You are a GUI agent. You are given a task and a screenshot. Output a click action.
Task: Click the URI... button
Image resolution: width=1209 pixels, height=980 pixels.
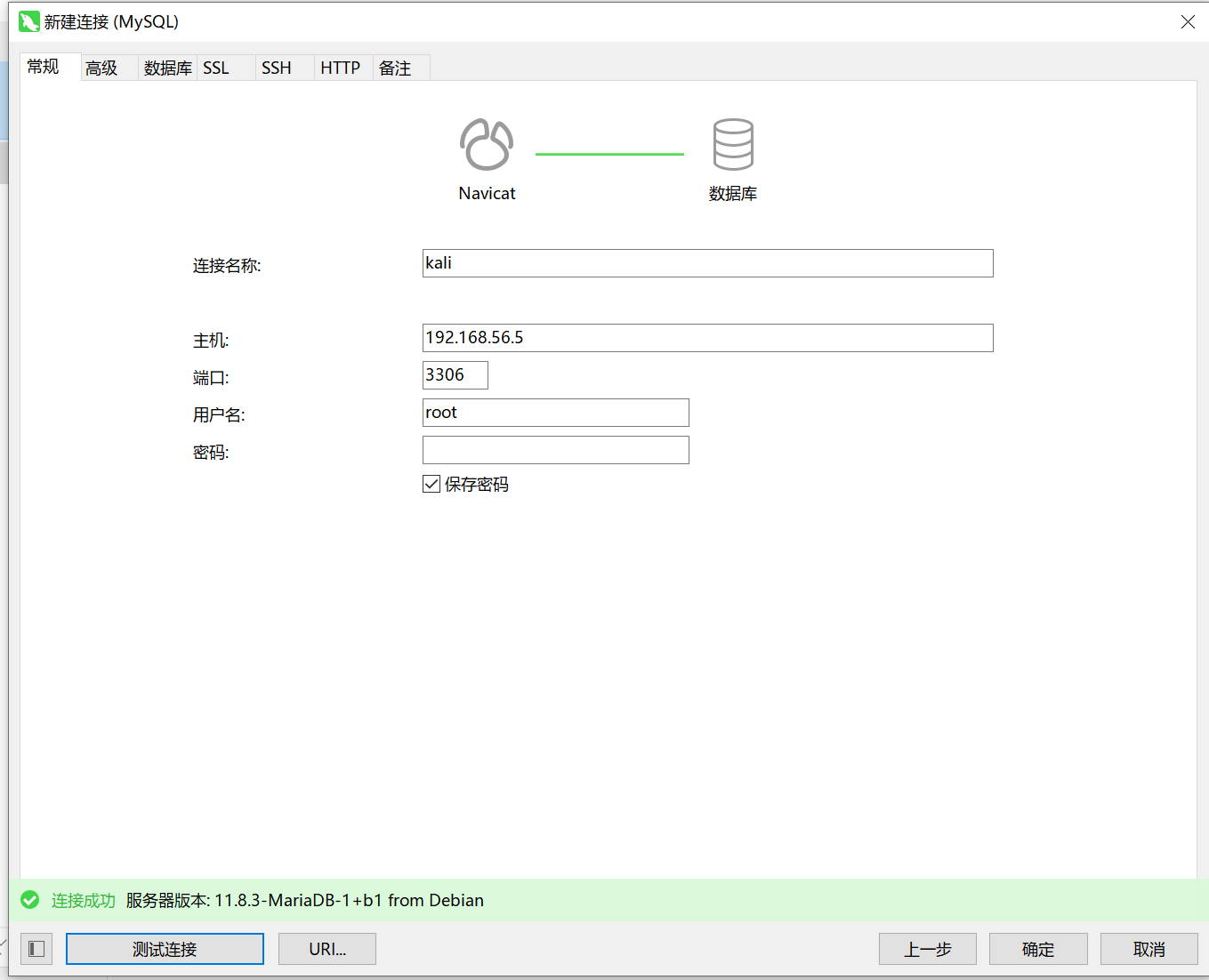[327, 949]
